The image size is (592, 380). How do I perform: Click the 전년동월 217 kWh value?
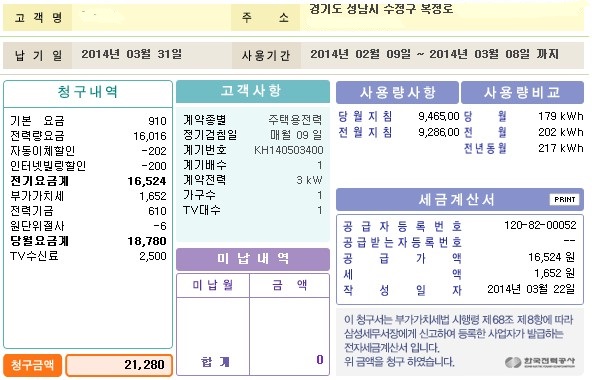561,148
